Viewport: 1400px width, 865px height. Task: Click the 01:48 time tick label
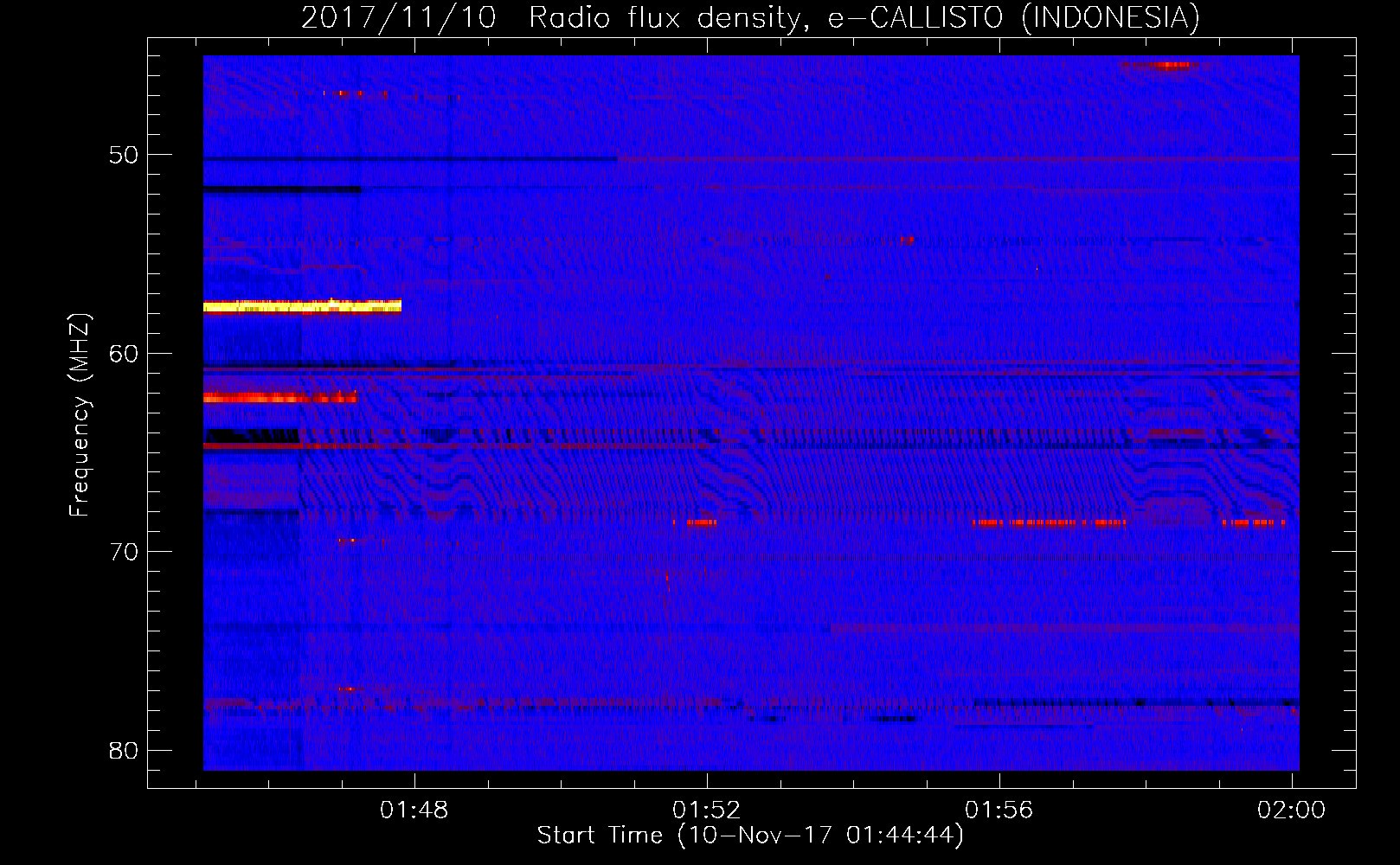pyautogui.click(x=414, y=810)
